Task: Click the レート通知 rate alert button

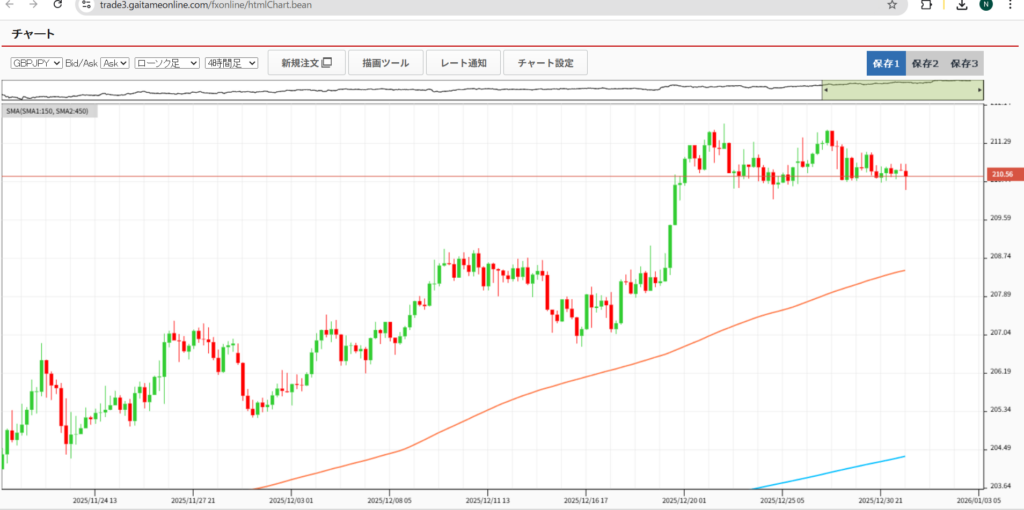Action: 463,63
